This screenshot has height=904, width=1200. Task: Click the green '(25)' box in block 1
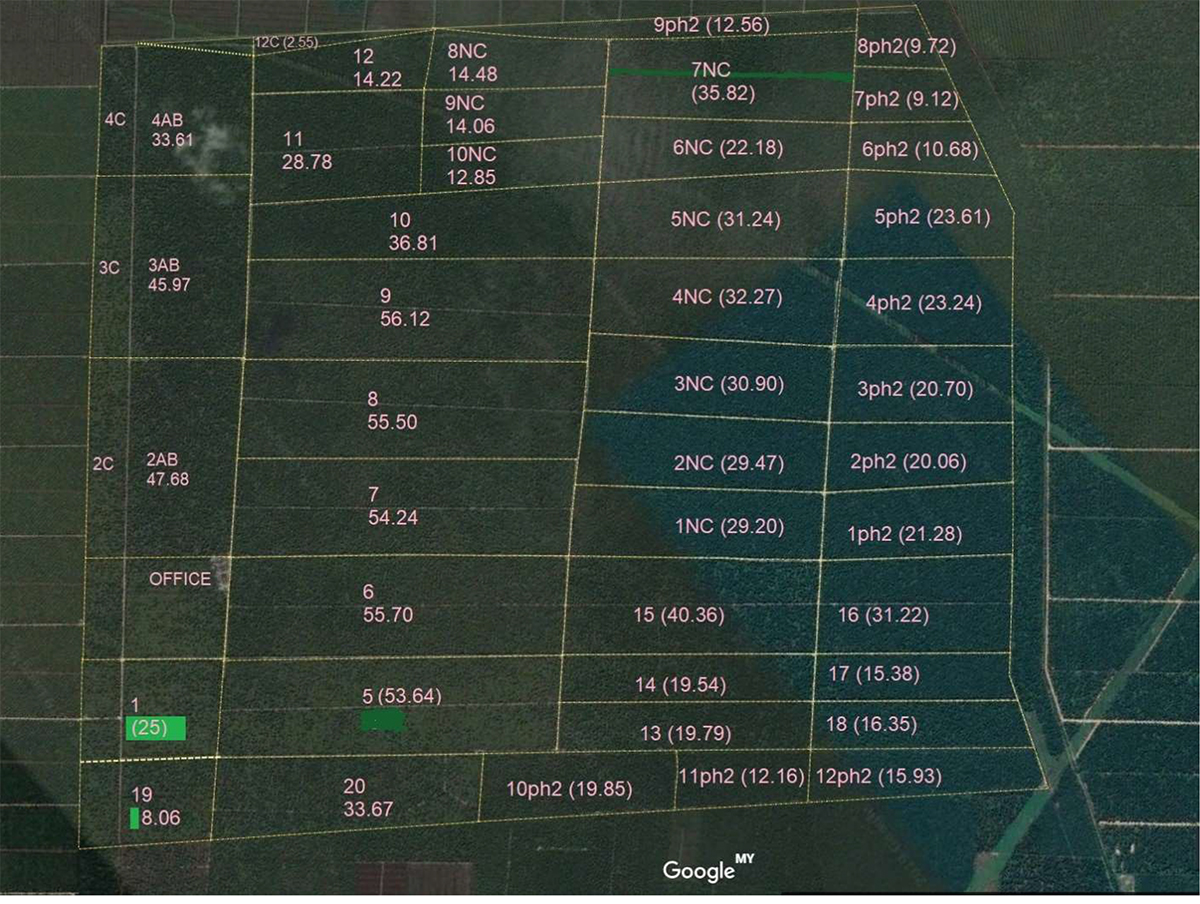pos(156,728)
